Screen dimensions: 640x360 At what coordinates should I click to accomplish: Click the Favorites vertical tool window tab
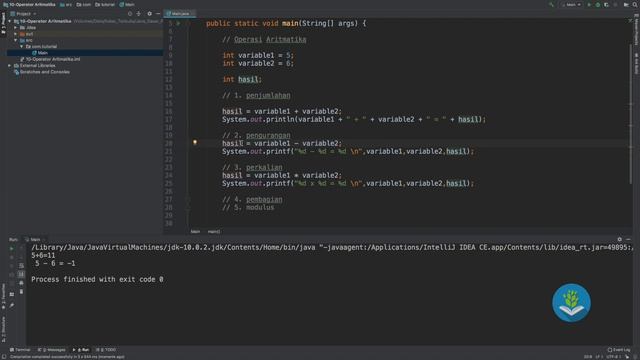point(3,296)
